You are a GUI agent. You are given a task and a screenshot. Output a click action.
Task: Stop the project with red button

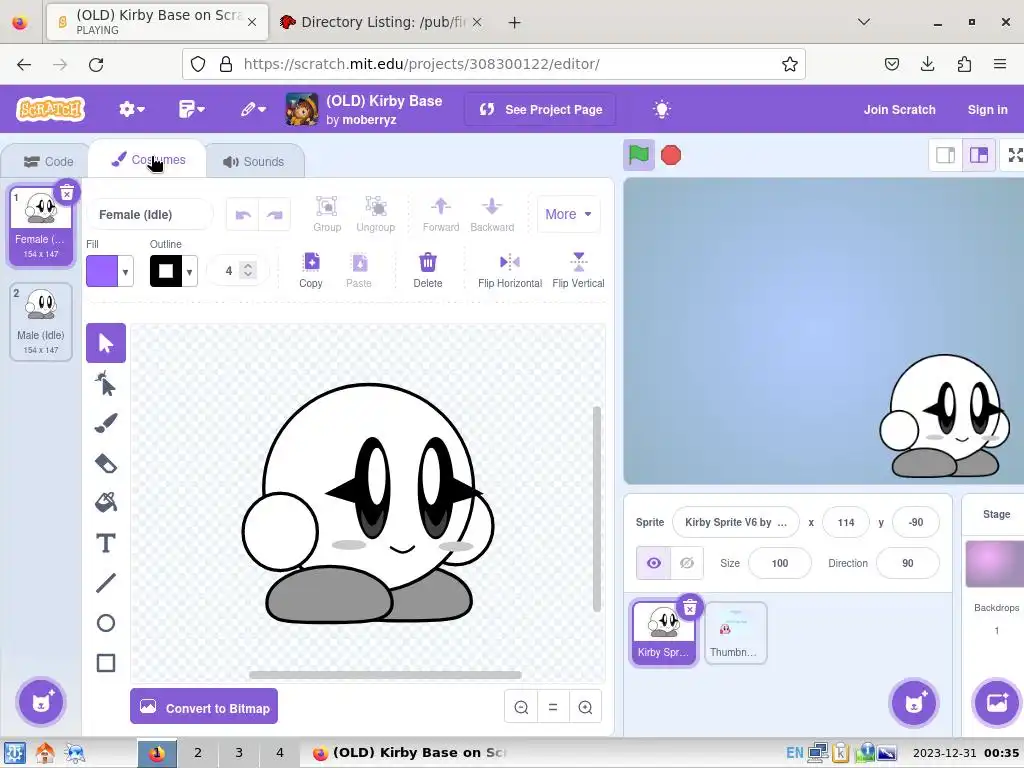[671, 155]
